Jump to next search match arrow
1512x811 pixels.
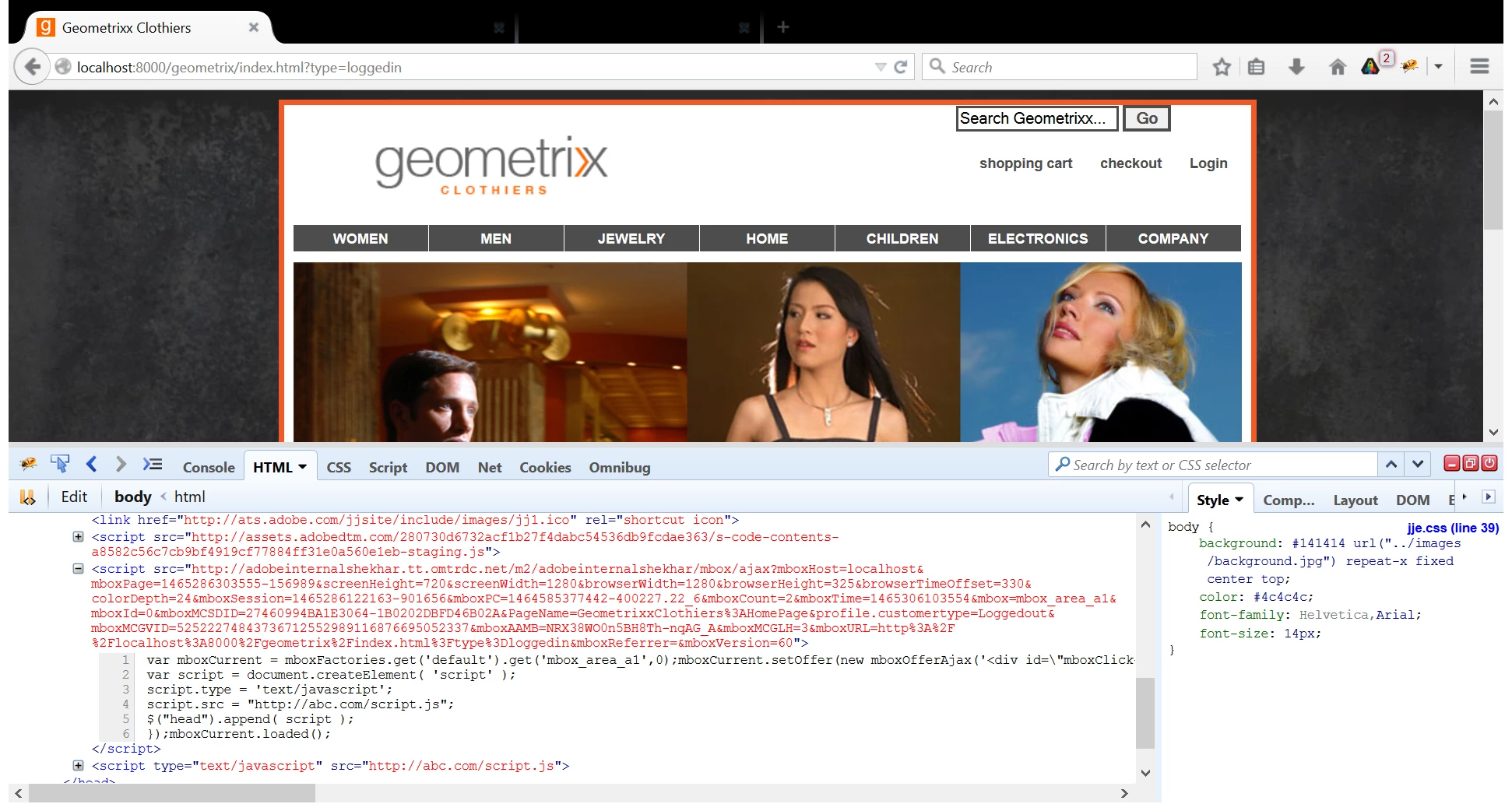click(1418, 465)
